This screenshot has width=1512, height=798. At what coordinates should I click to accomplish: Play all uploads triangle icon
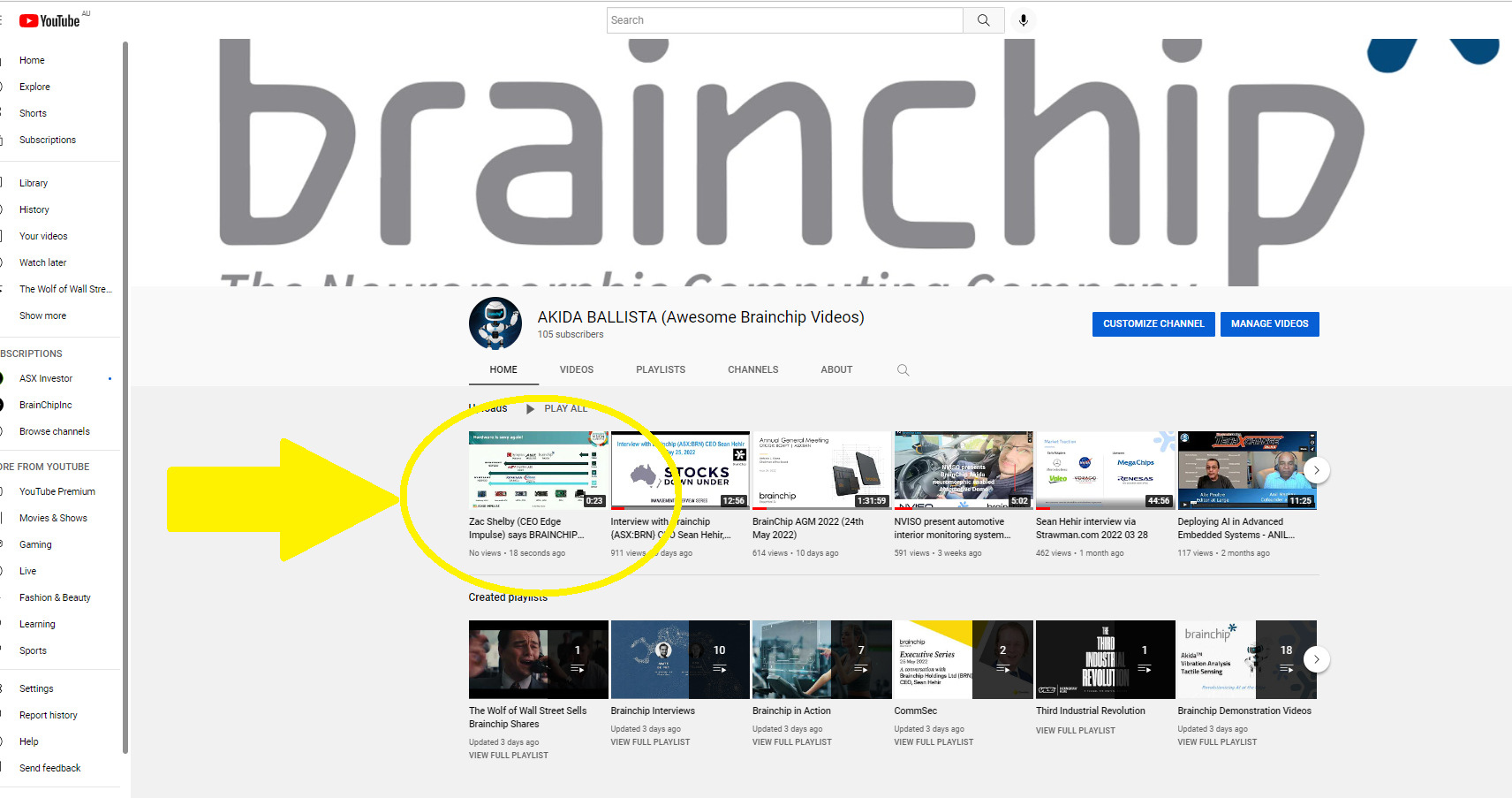click(x=530, y=409)
